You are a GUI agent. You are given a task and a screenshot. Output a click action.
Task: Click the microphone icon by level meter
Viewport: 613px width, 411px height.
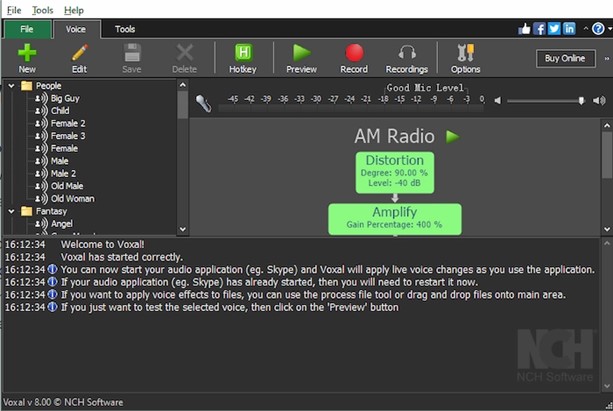203,103
